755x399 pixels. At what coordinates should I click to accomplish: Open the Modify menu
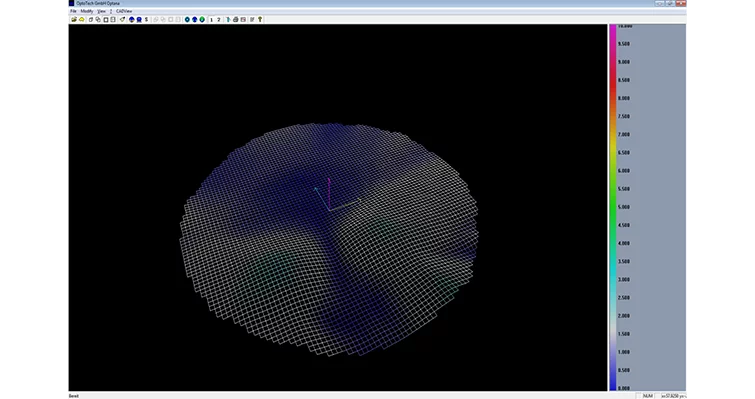click(87, 11)
